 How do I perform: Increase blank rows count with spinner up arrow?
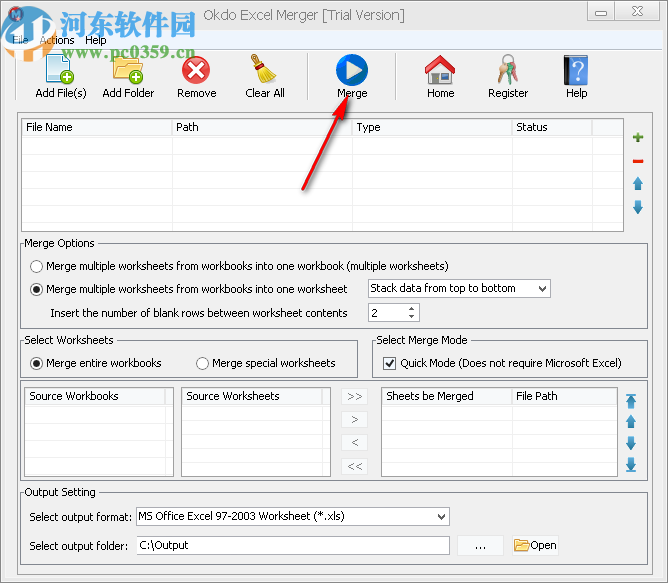coord(411,309)
